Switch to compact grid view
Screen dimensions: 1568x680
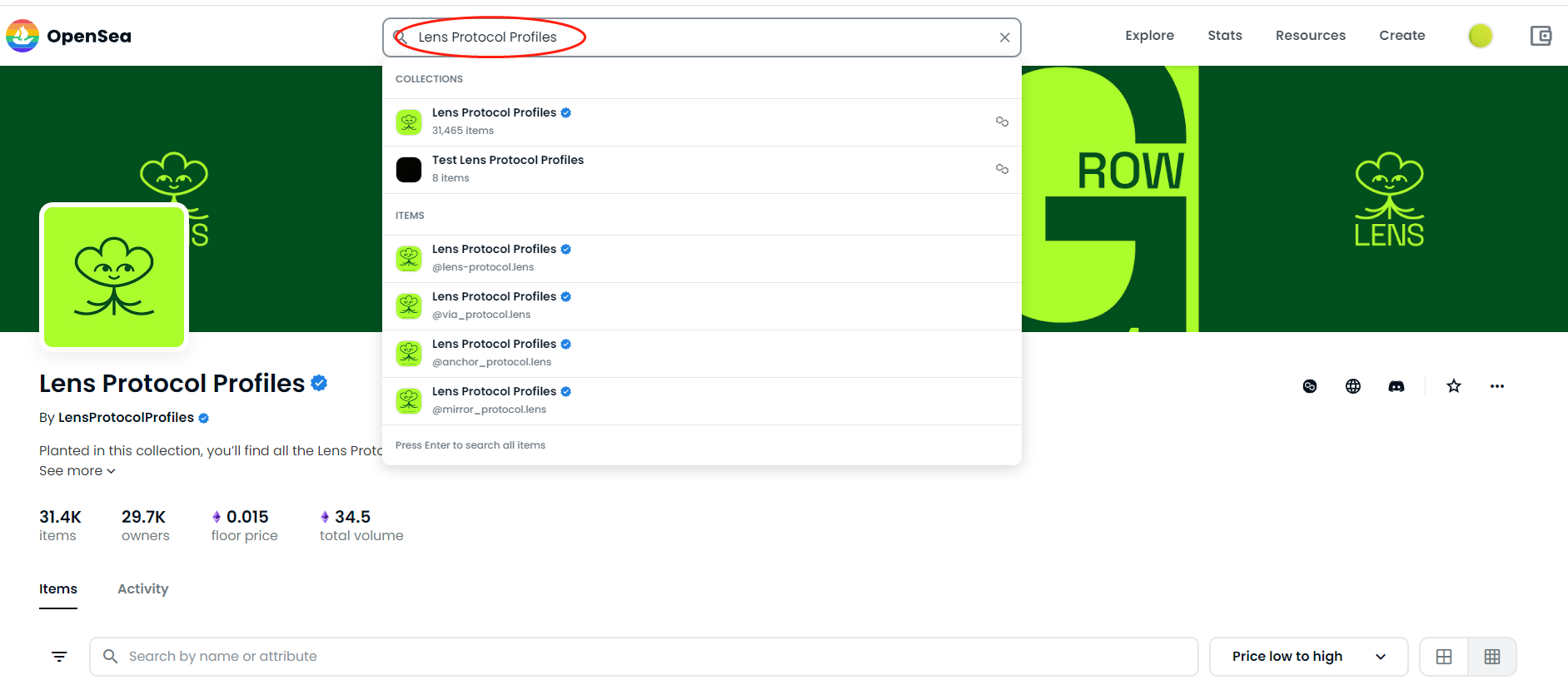coord(1491,657)
